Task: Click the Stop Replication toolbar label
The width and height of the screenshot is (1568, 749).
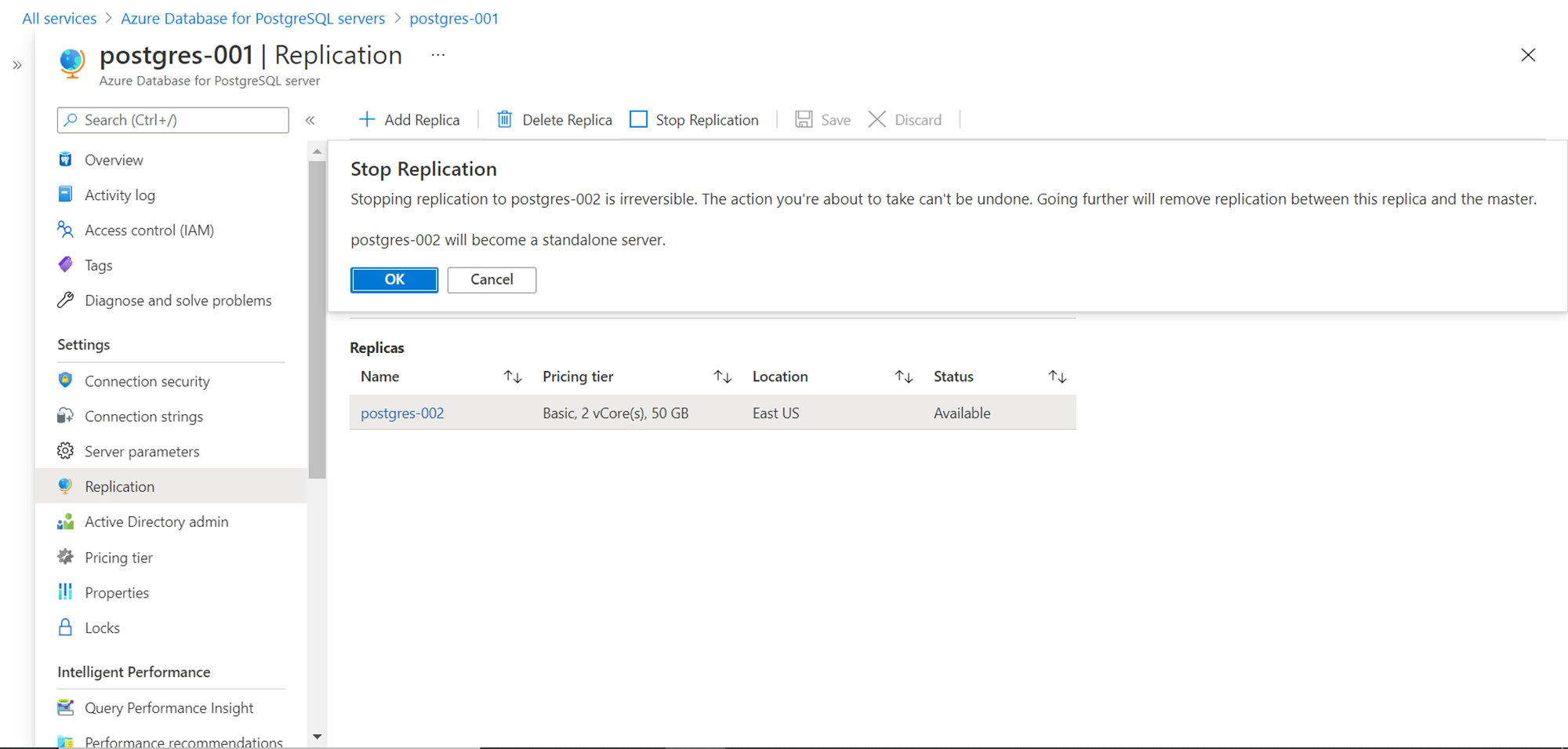Action: click(707, 120)
